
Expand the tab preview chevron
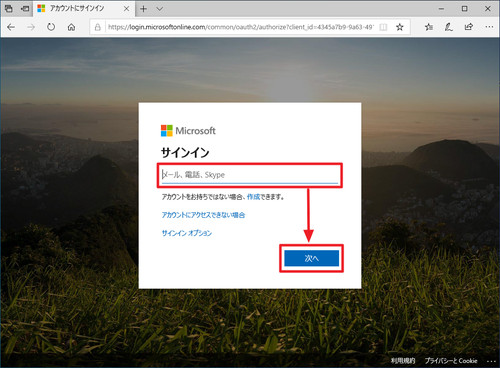click(x=160, y=9)
